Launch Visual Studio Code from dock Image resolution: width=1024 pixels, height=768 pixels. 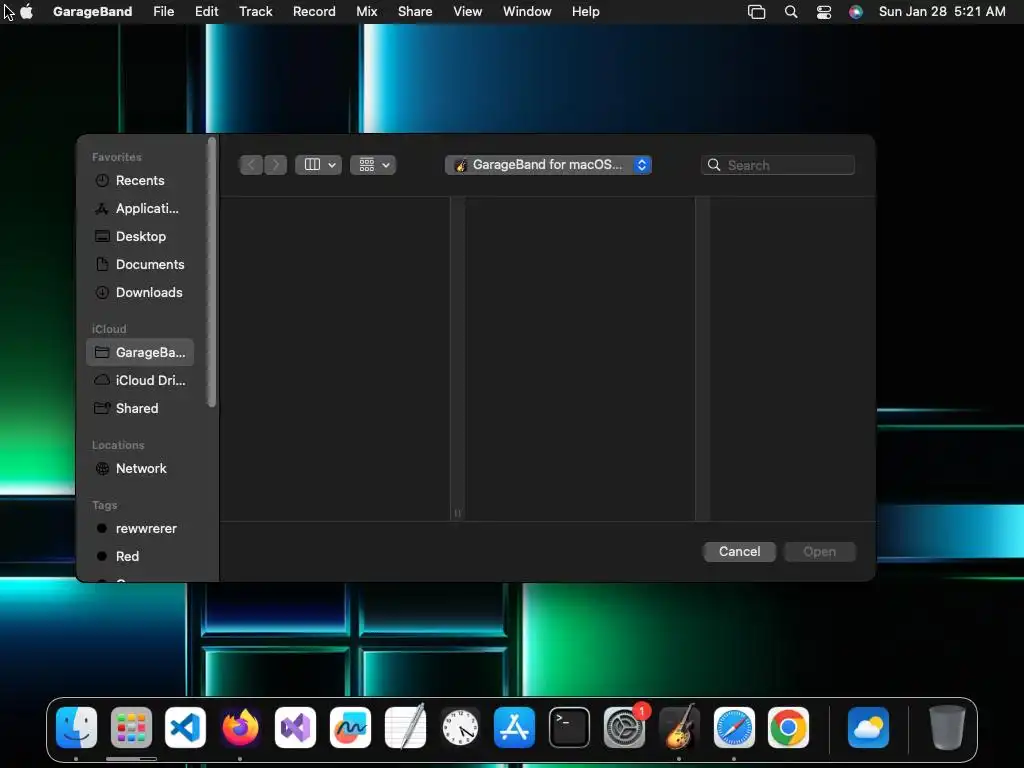185,727
